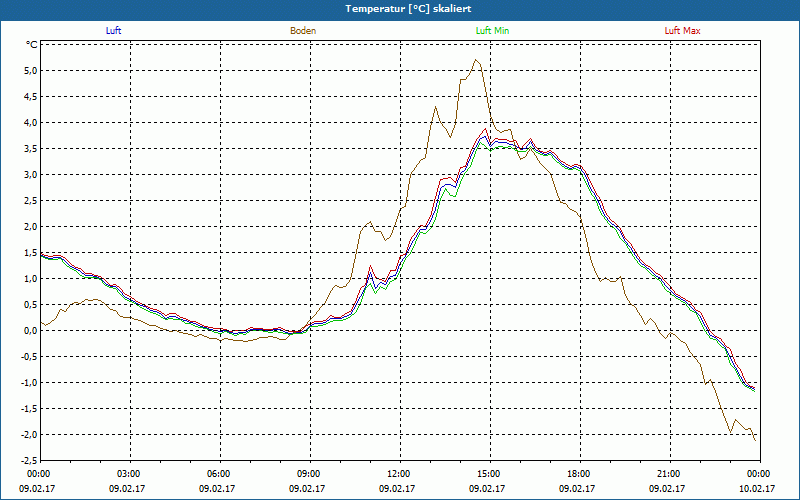Click the '-1,5' y-axis value

click(x=30, y=409)
